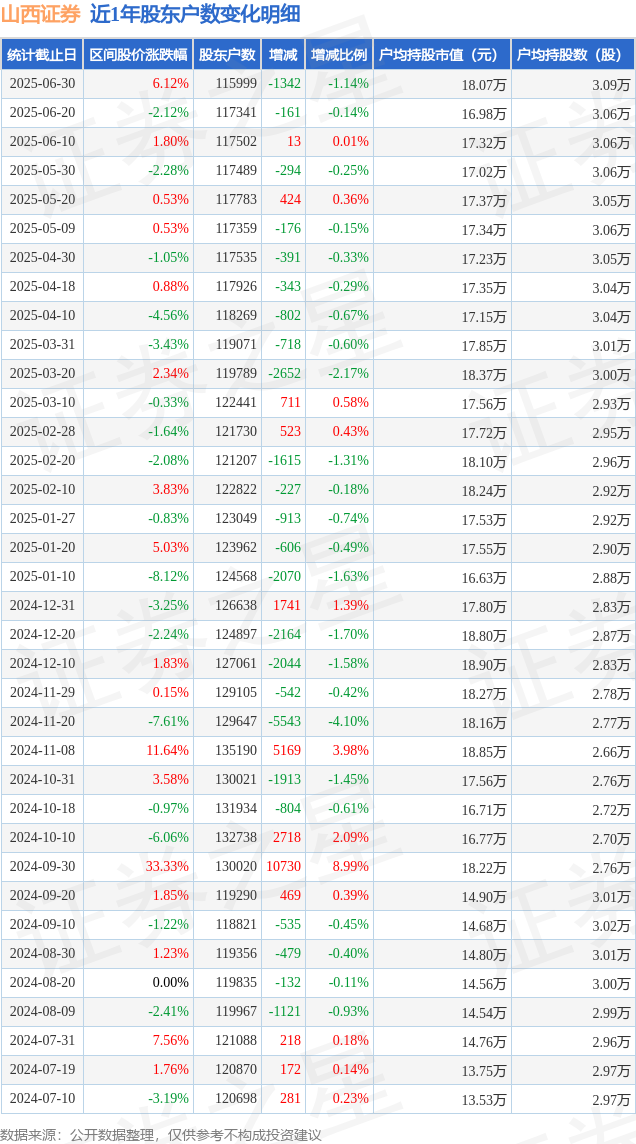Click the 户均持股数（股） column header

pyautogui.click(x=573, y=55)
